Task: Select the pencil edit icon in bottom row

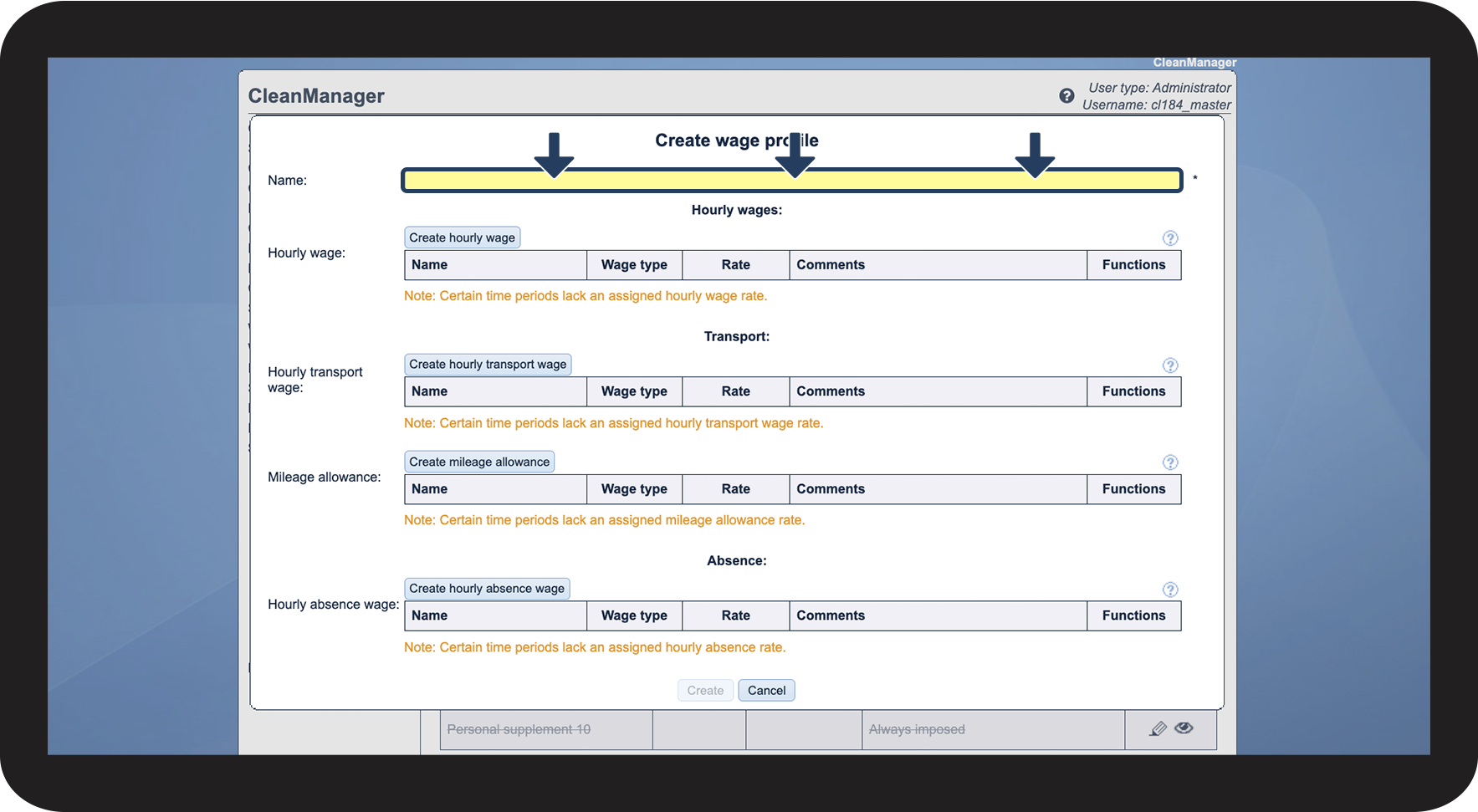Action: click(1158, 729)
